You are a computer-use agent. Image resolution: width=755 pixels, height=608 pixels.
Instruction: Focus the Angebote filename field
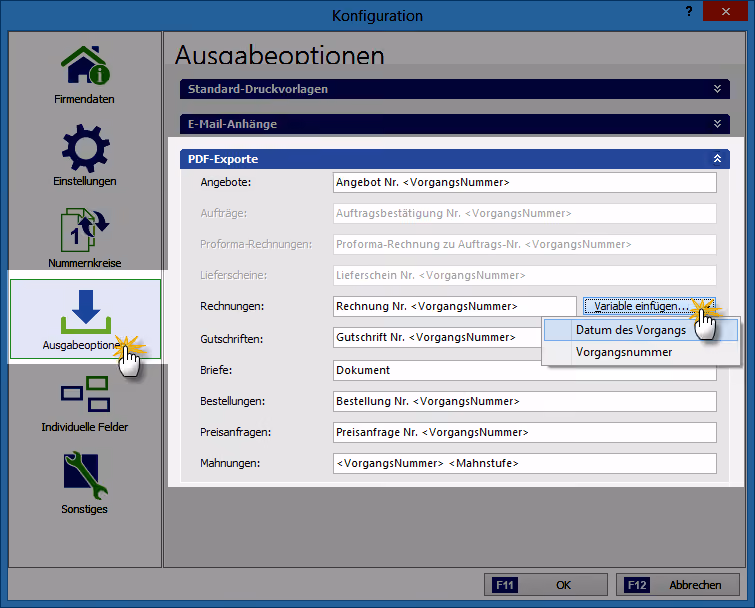(524, 182)
